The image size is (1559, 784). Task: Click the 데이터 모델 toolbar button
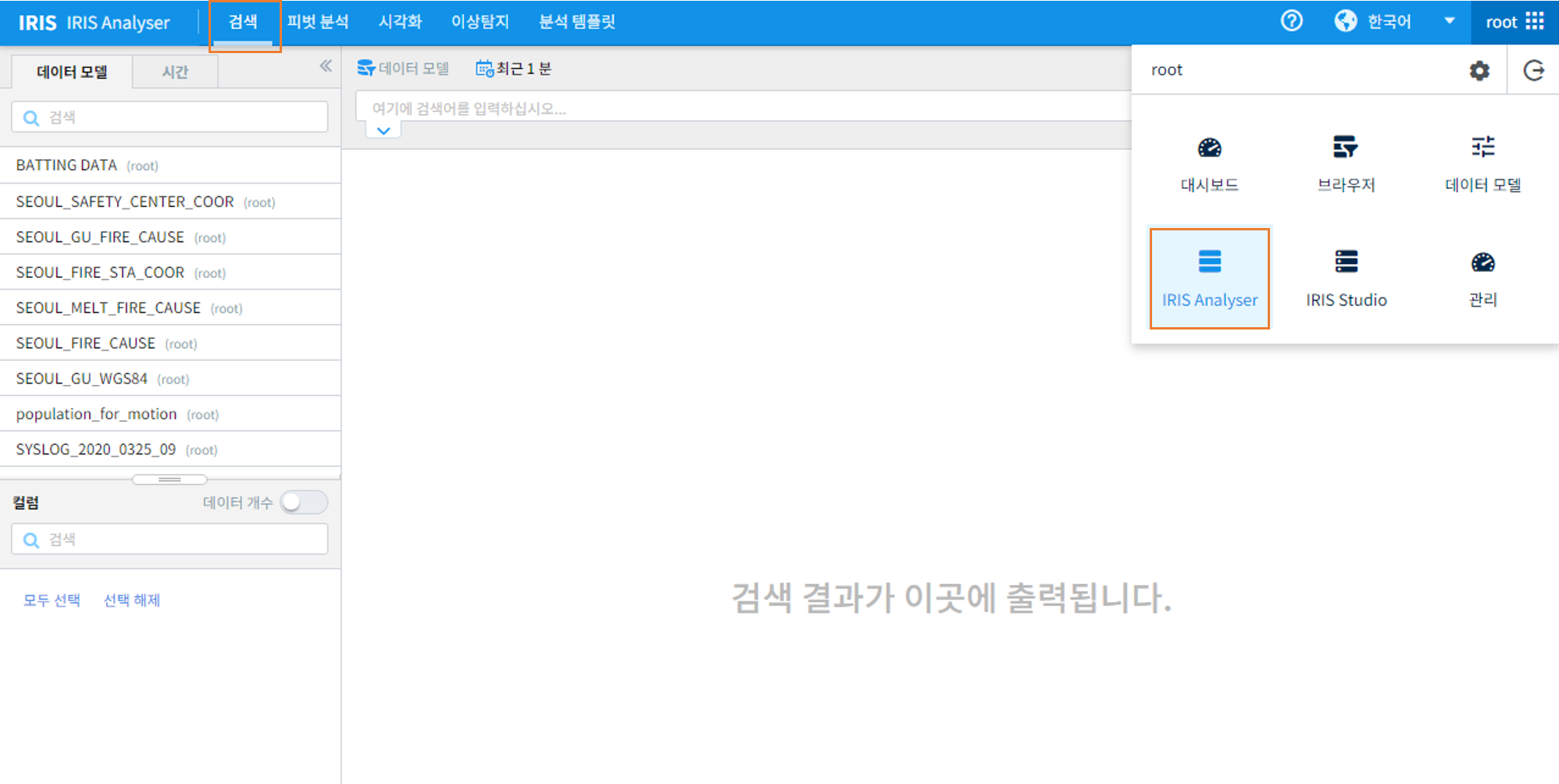coord(403,69)
